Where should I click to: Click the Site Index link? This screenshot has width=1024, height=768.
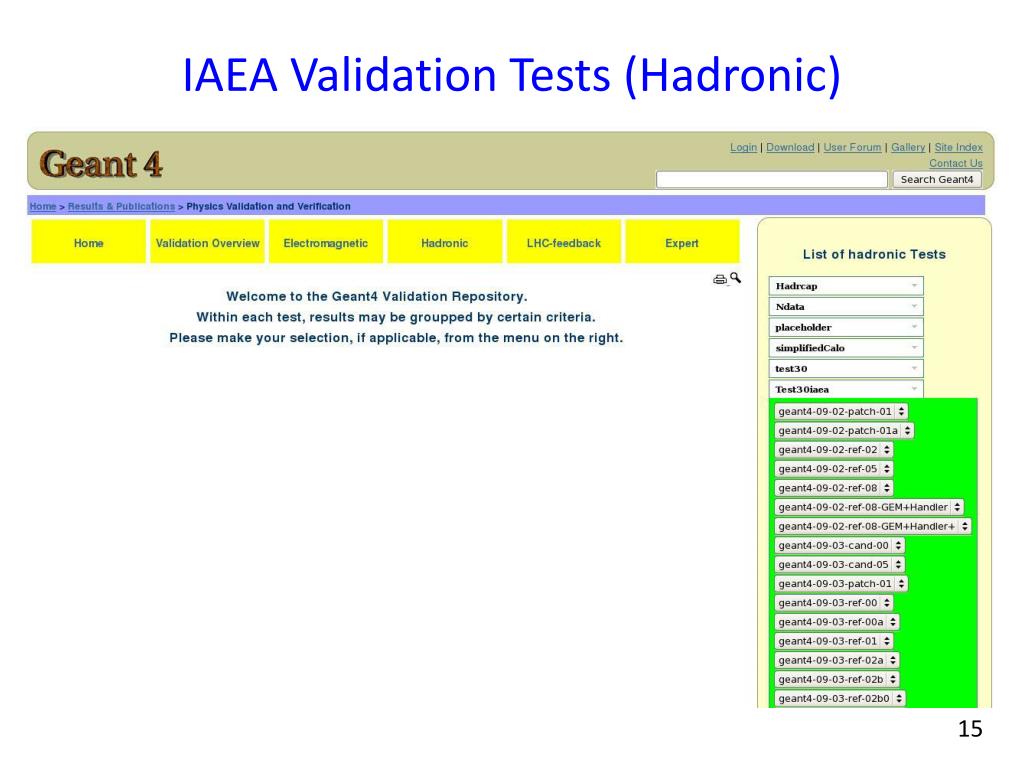pos(958,148)
